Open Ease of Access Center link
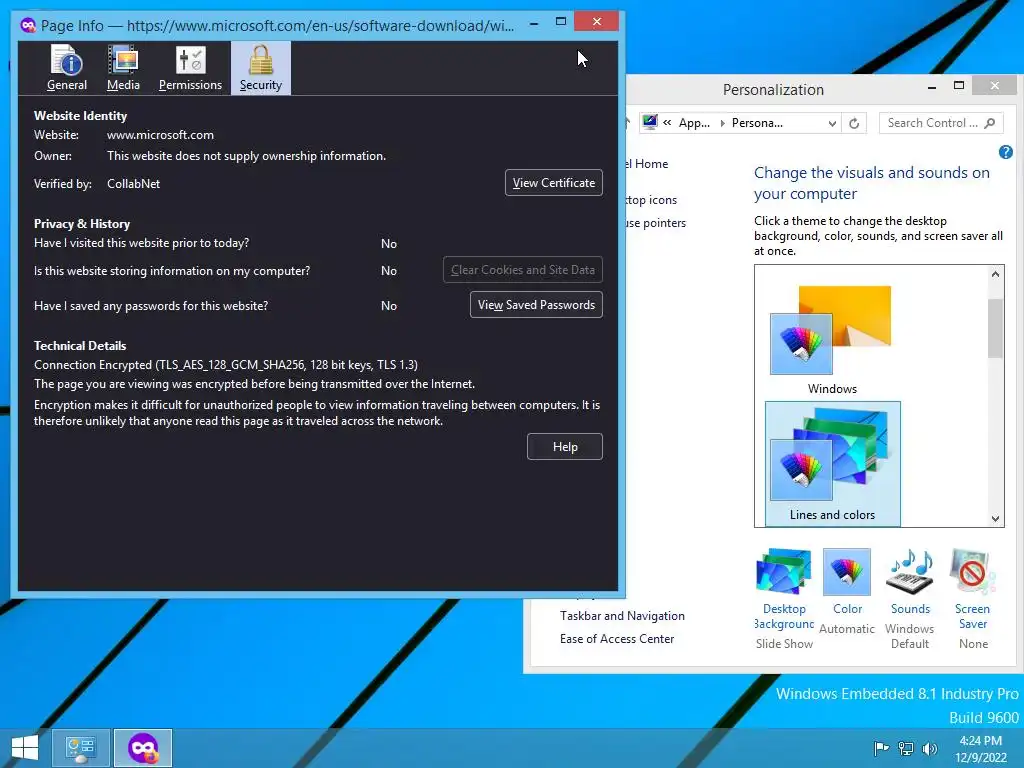The height and width of the screenshot is (768, 1024). click(616, 639)
